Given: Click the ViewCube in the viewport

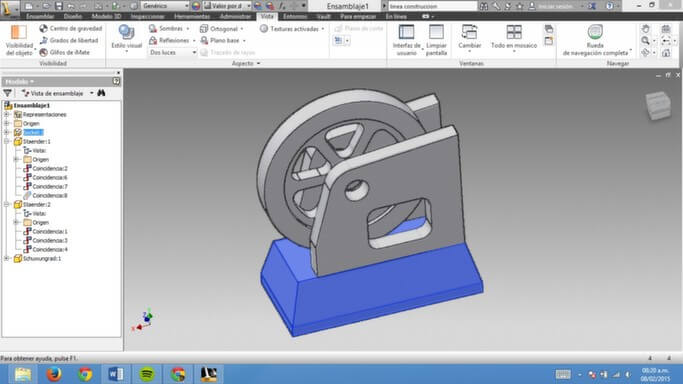Looking at the screenshot, I should (658, 105).
